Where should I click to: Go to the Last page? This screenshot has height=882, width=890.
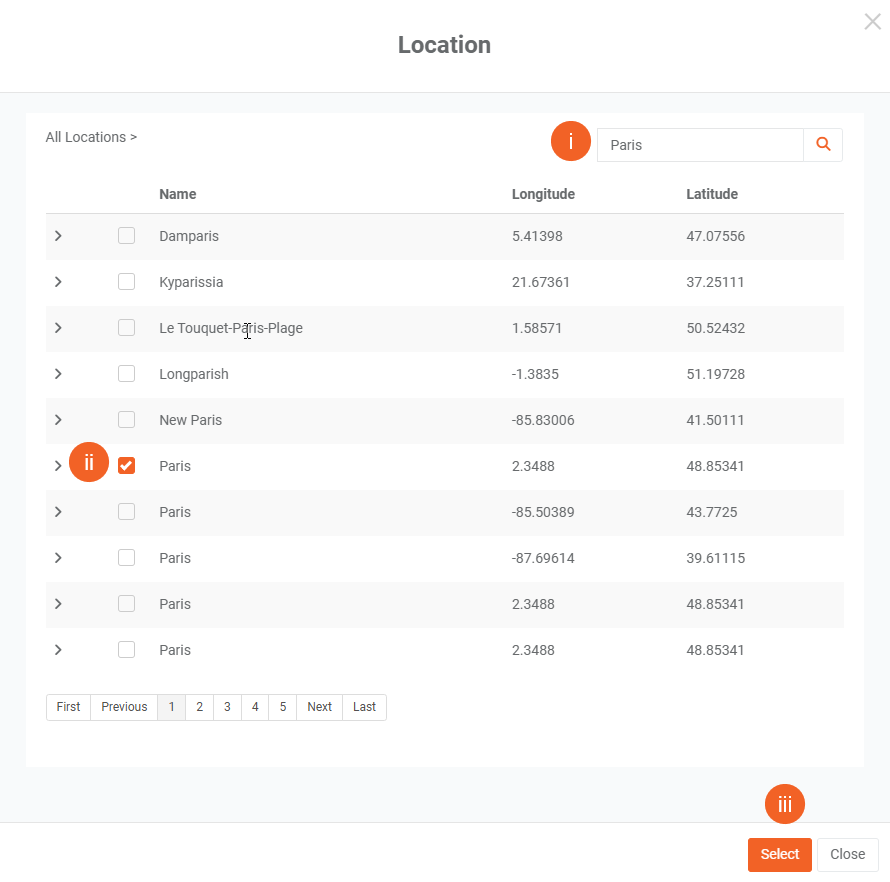[x=364, y=707]
